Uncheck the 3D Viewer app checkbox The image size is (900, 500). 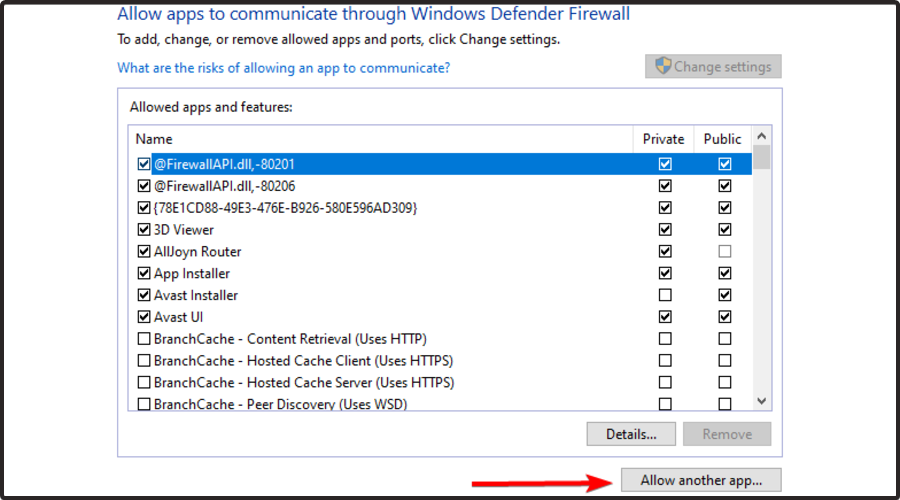144,230
